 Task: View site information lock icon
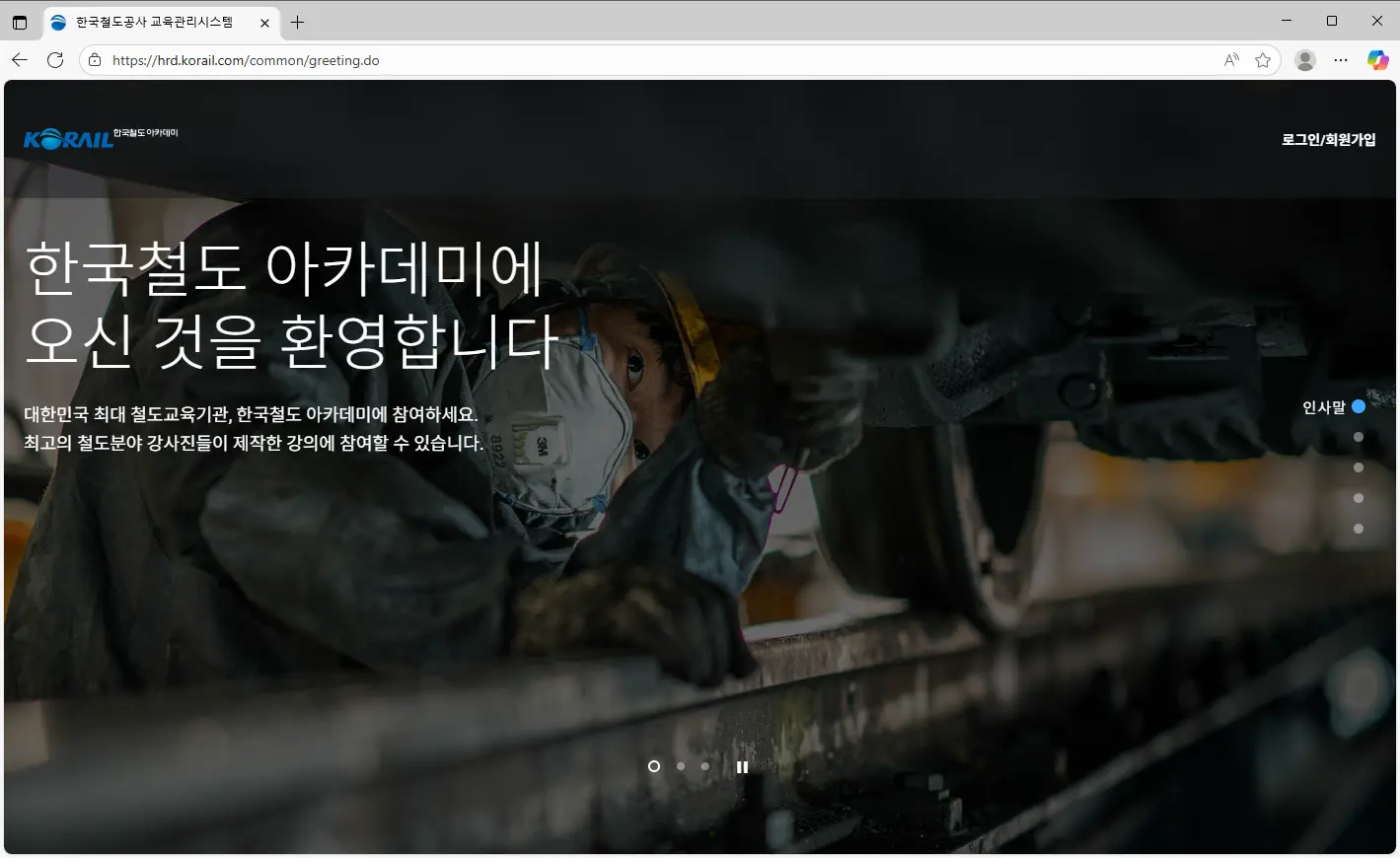[x=95, y=60]
